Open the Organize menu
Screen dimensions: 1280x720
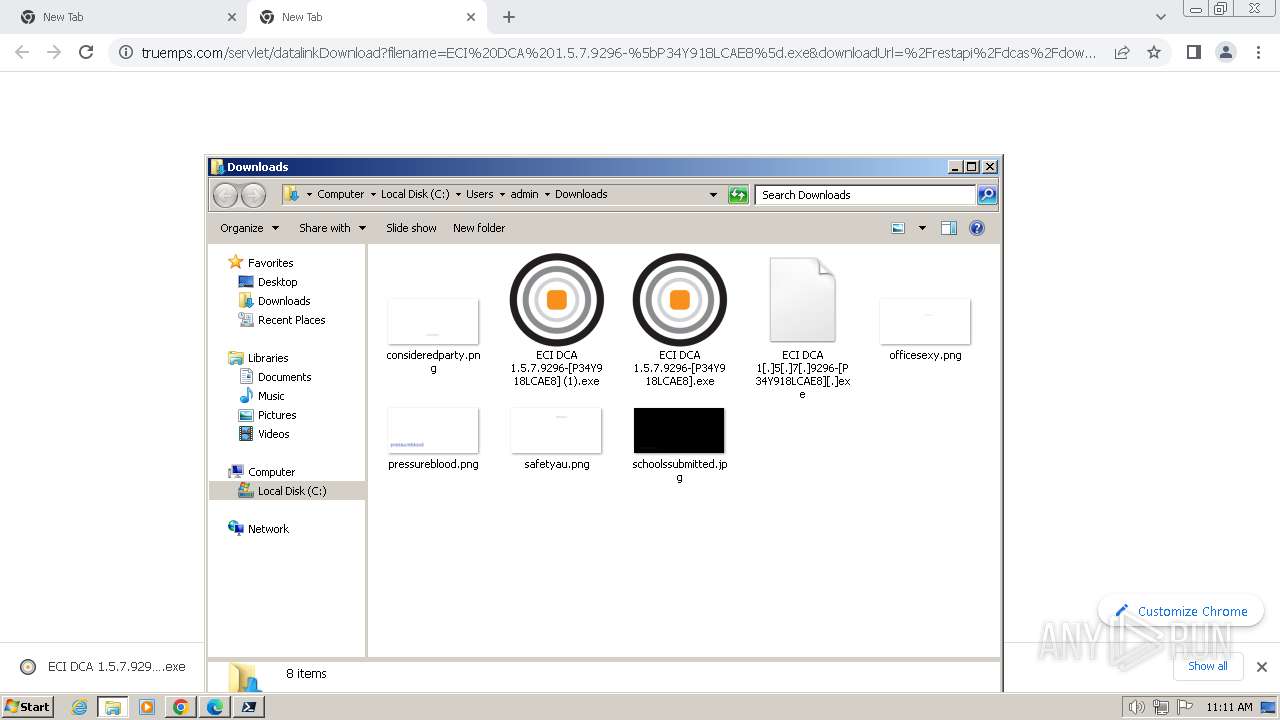pos(249,228)
